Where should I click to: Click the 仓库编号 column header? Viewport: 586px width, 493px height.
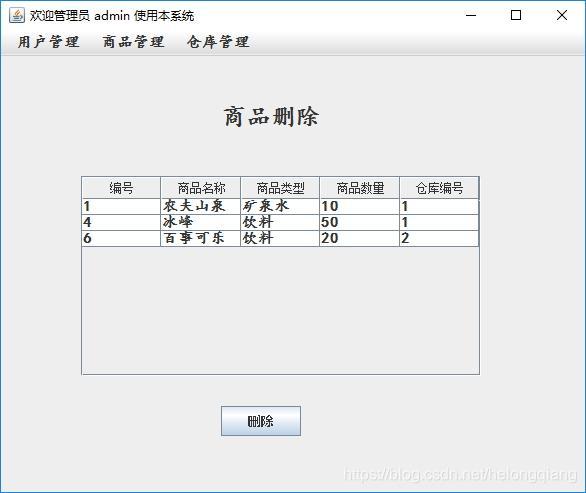point(440,188)
